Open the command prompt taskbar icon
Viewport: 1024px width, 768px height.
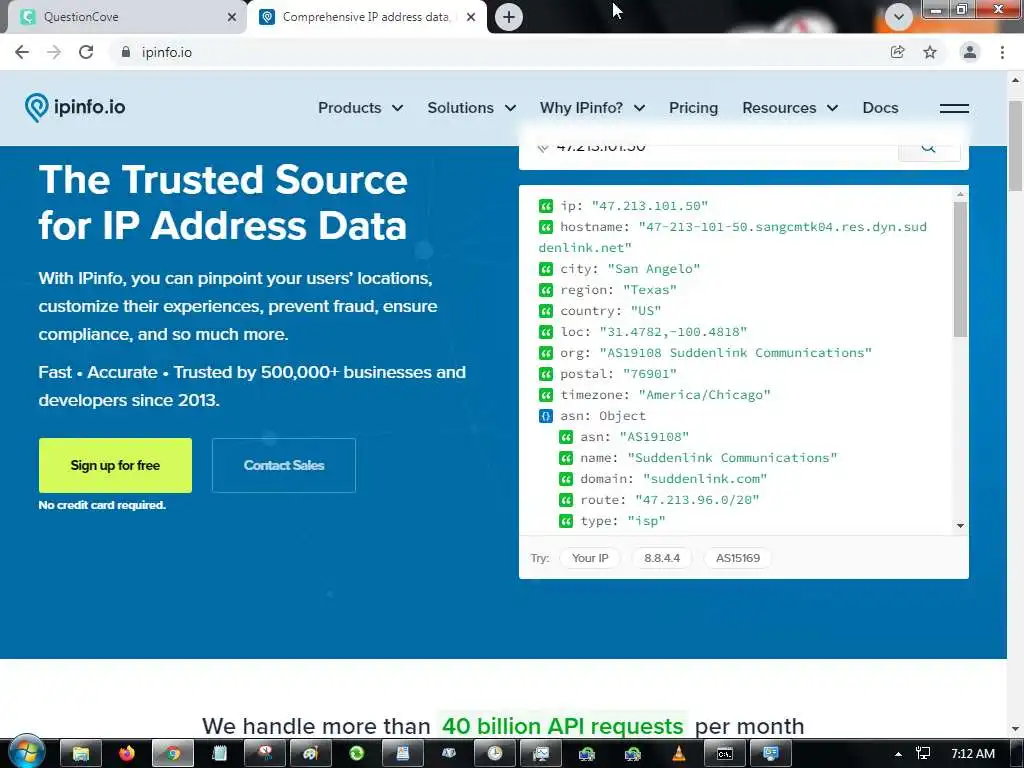724,754
